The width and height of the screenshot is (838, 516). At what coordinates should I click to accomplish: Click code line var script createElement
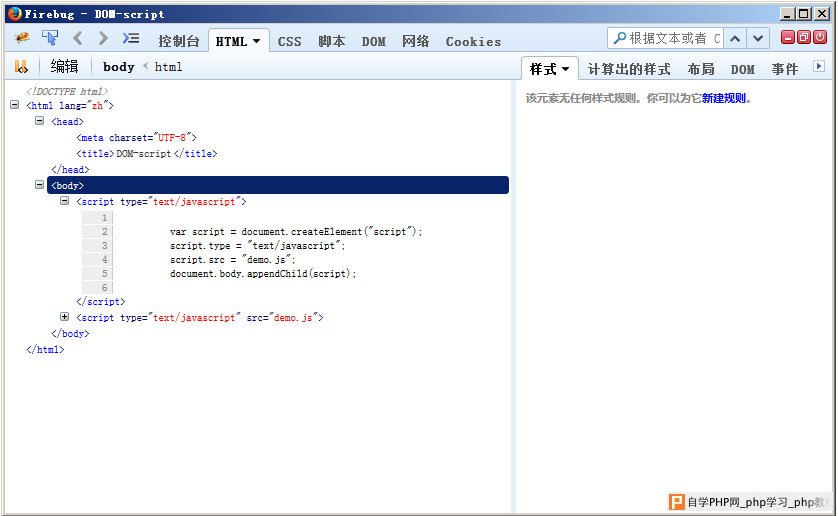click(x=296, y=232)
